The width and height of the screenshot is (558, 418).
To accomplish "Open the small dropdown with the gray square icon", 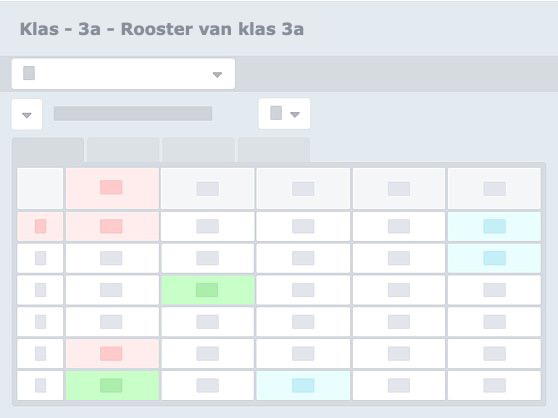I will click(284, 114).
